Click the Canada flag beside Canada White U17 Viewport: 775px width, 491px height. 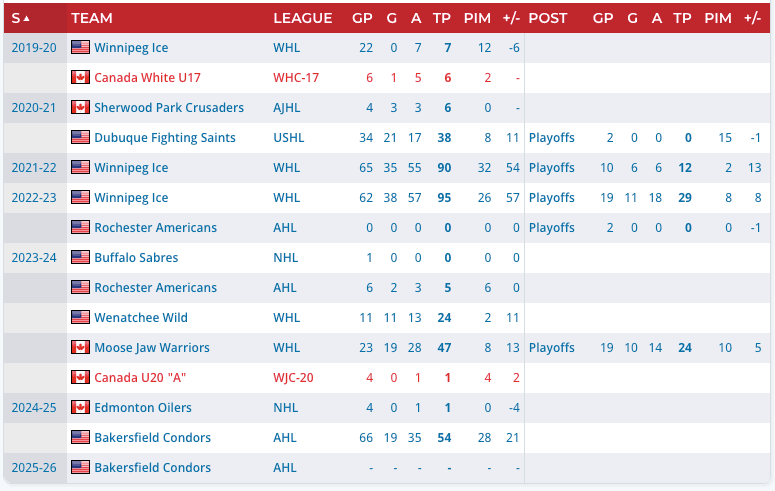(x=80, y=78)
